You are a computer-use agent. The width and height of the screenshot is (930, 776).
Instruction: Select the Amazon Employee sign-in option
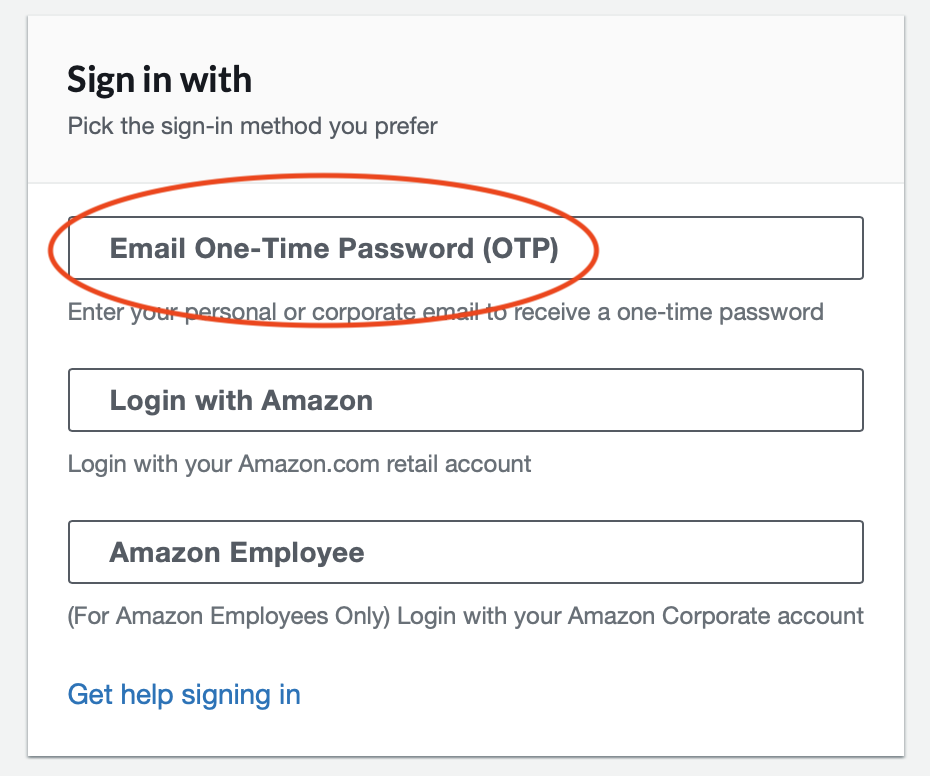pyautogui.click(x=465, y=552)
